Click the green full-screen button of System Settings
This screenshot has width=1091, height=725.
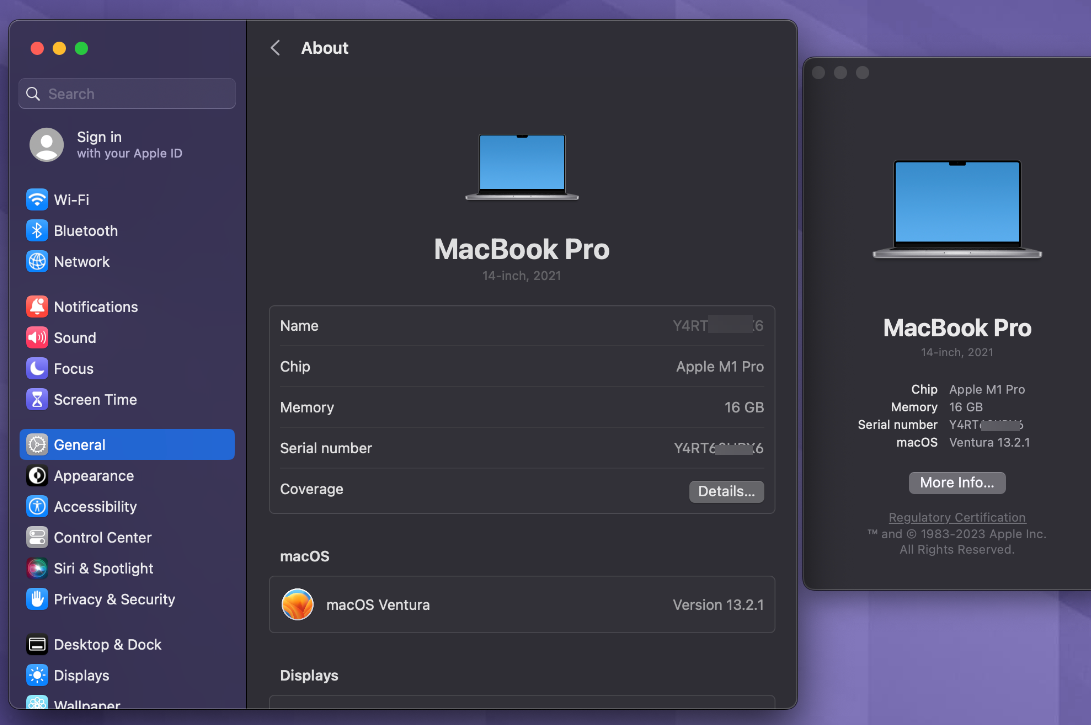[x=81, y=48]
